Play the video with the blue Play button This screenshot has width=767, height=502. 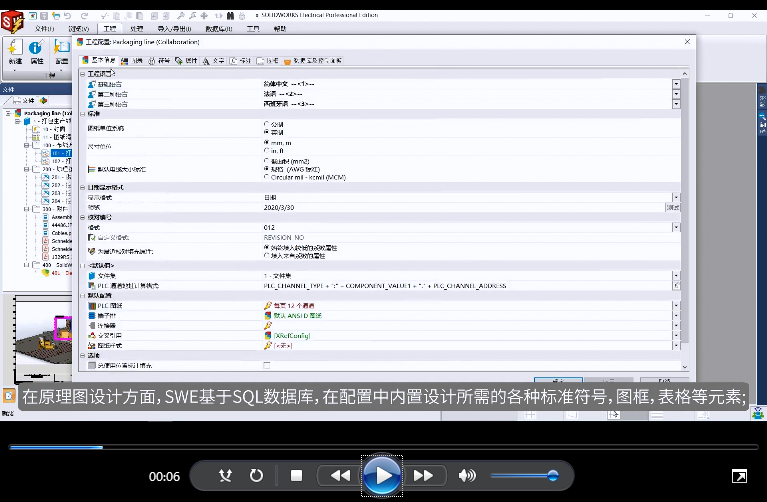point(382,476)
